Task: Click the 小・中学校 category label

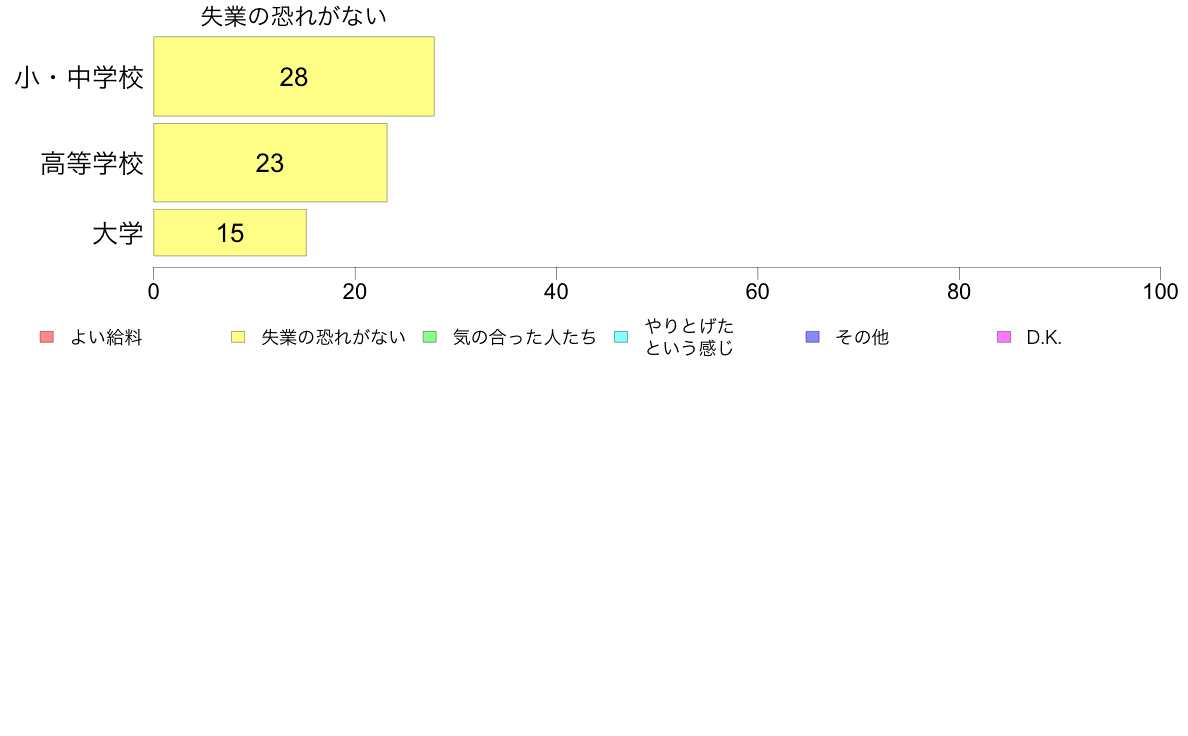Action: (79, 77)
